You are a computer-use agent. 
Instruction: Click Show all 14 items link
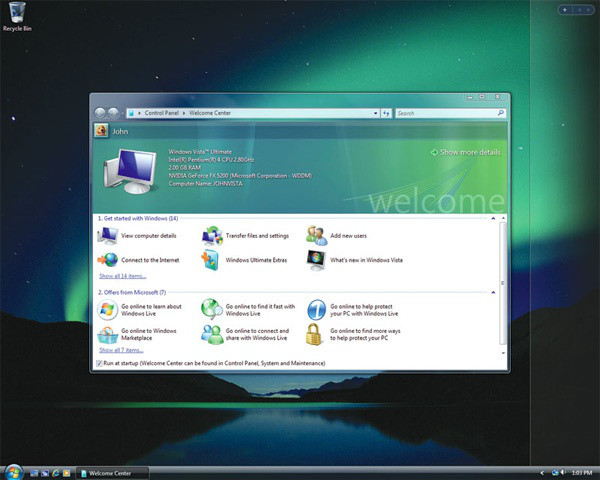122,275
